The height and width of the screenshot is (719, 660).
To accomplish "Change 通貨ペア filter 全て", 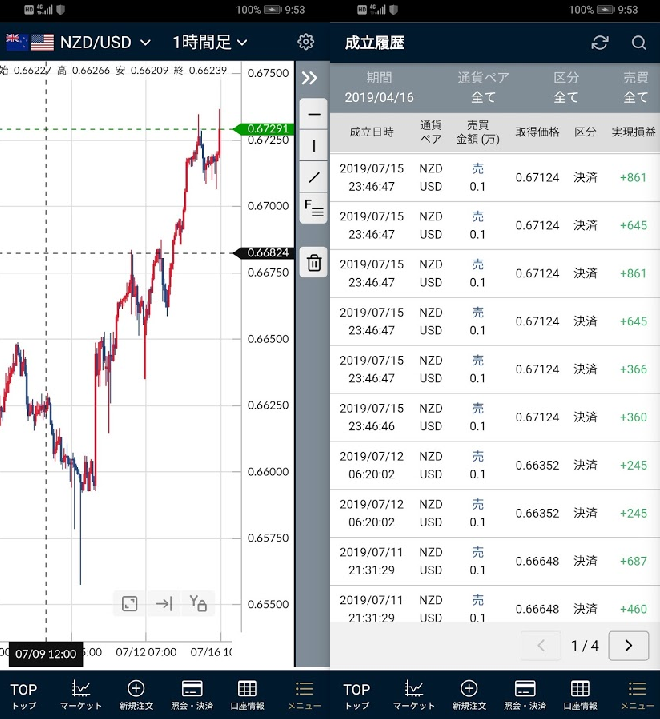I will click(x=483, y=88).
